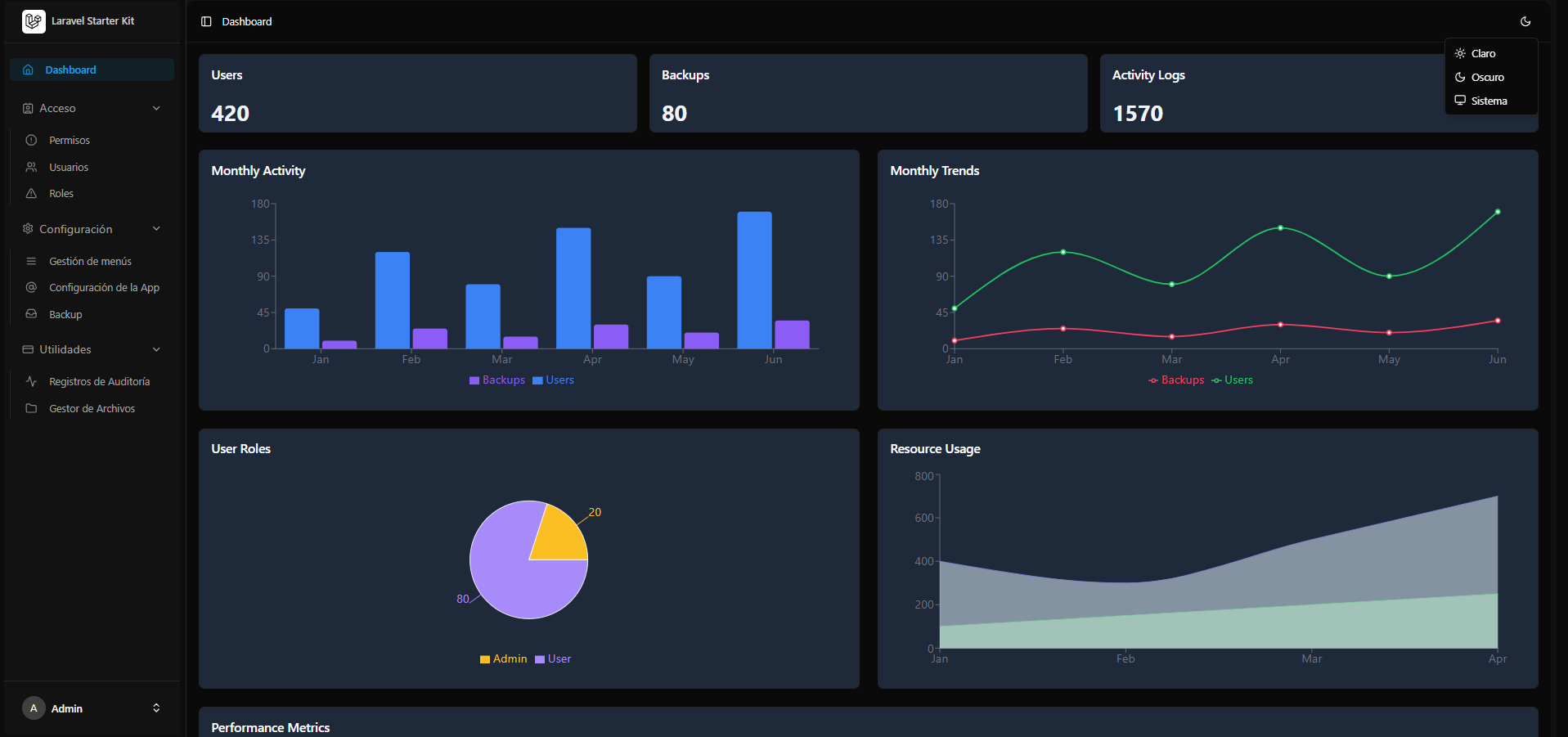Click the Backup envelope icon
Image resolution: width=1568 pixels, height=737 pixels.
point(31,314)
